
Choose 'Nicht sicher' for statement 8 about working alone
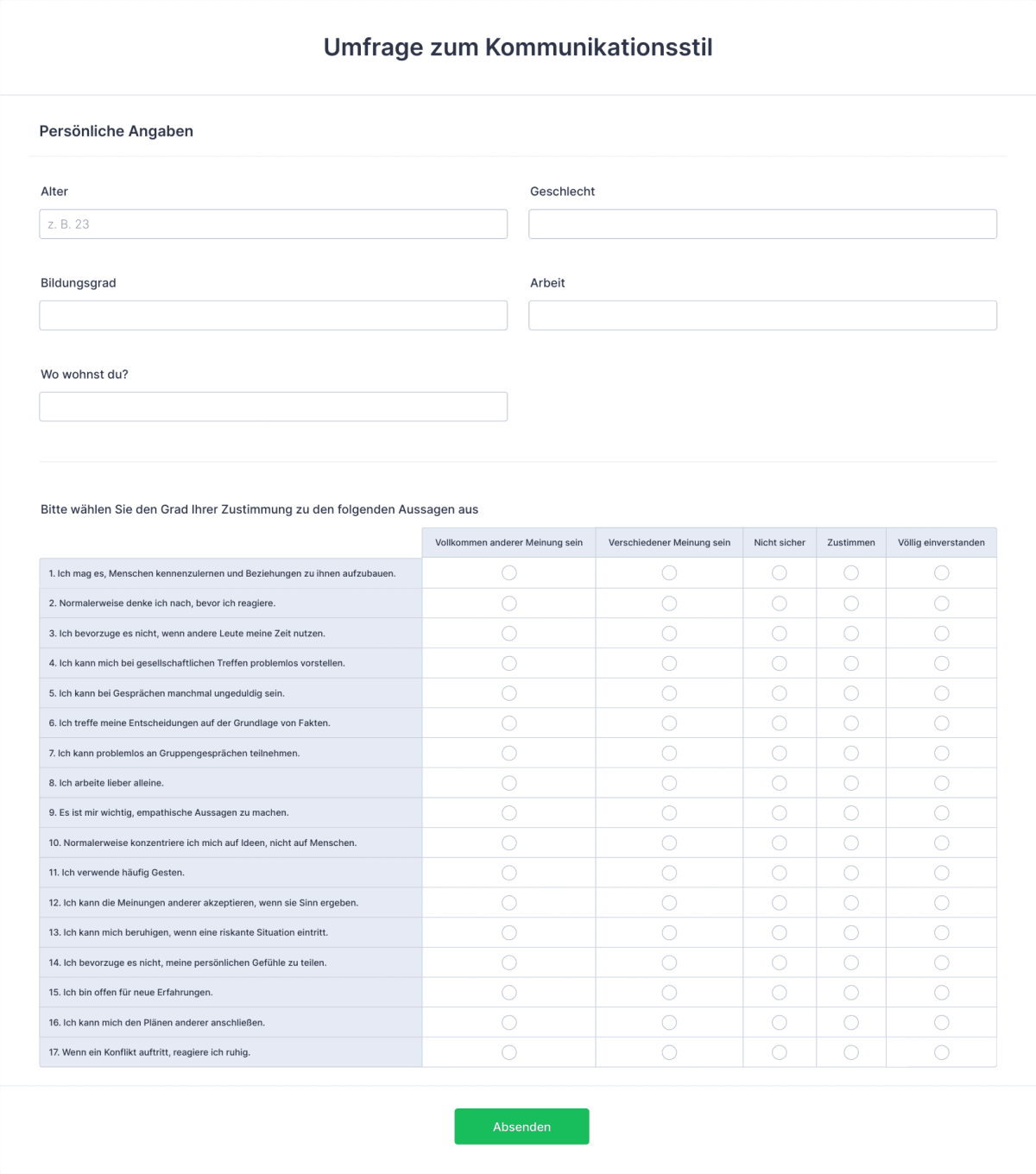[779, 782]
